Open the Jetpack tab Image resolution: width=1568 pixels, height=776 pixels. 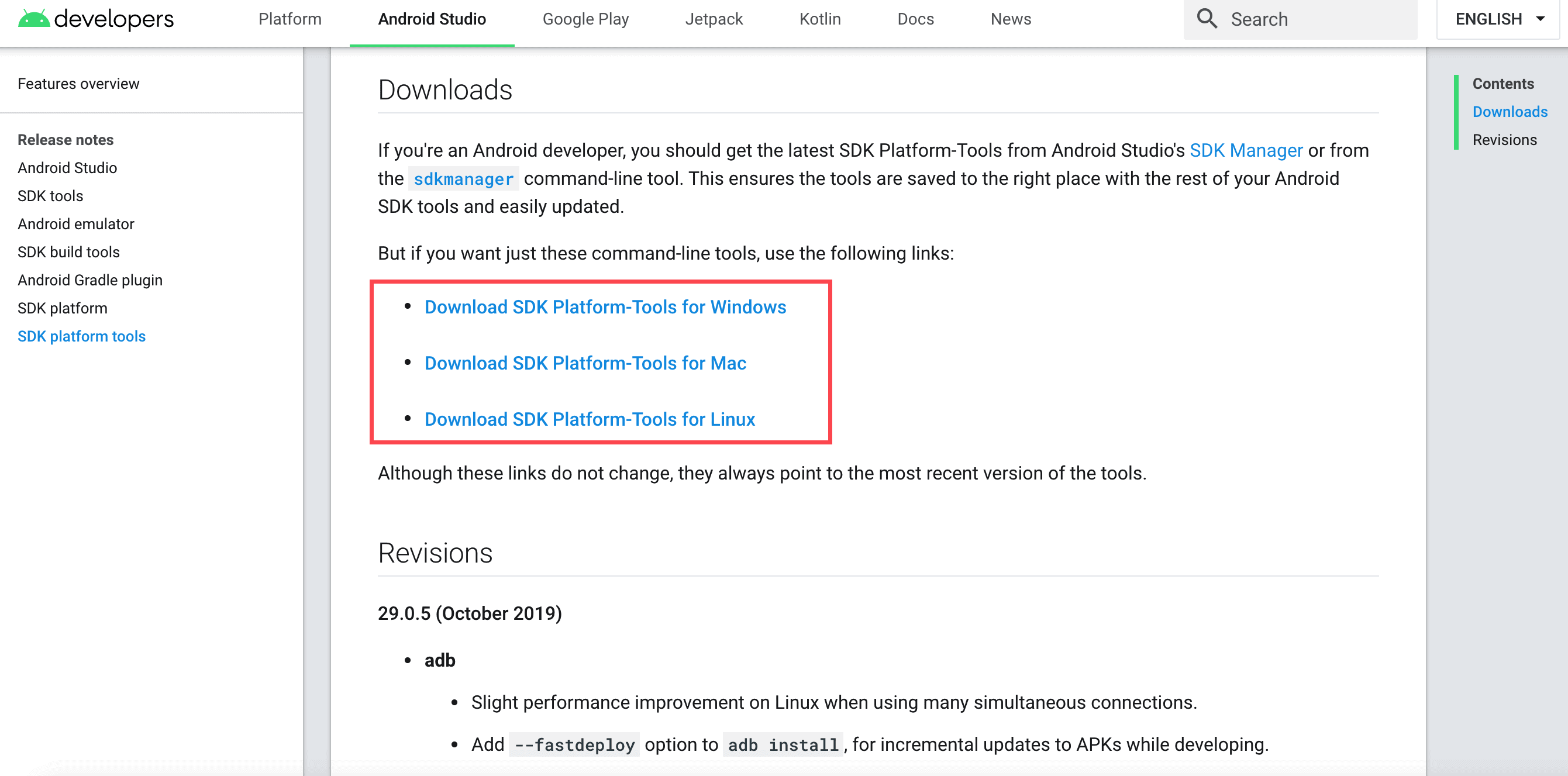[714, 19]
